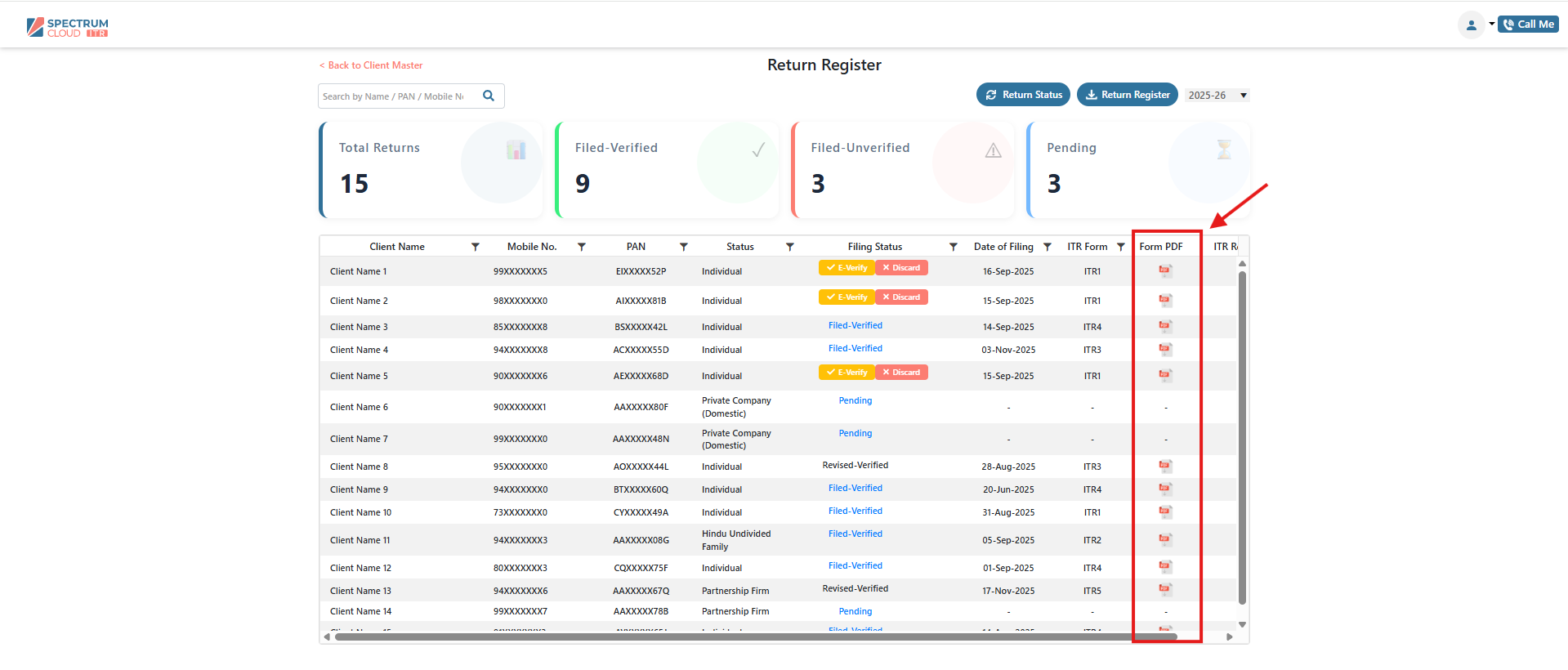Open Form PDF icon for Client Name 1
This screenshot has height=670, width=1568.
pos(1165,271)
